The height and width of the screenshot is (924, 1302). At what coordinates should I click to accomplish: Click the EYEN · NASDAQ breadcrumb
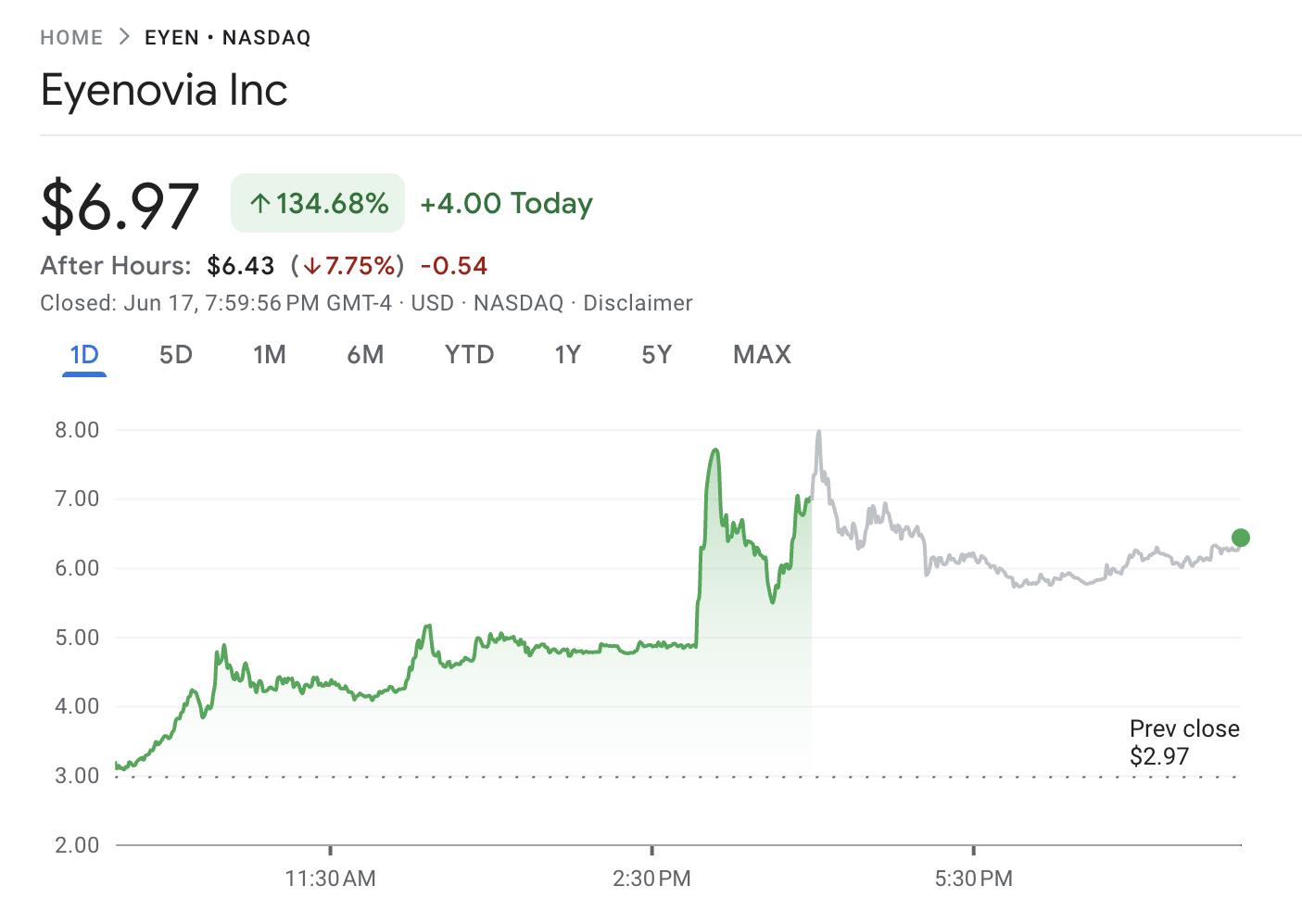(227, 37)
